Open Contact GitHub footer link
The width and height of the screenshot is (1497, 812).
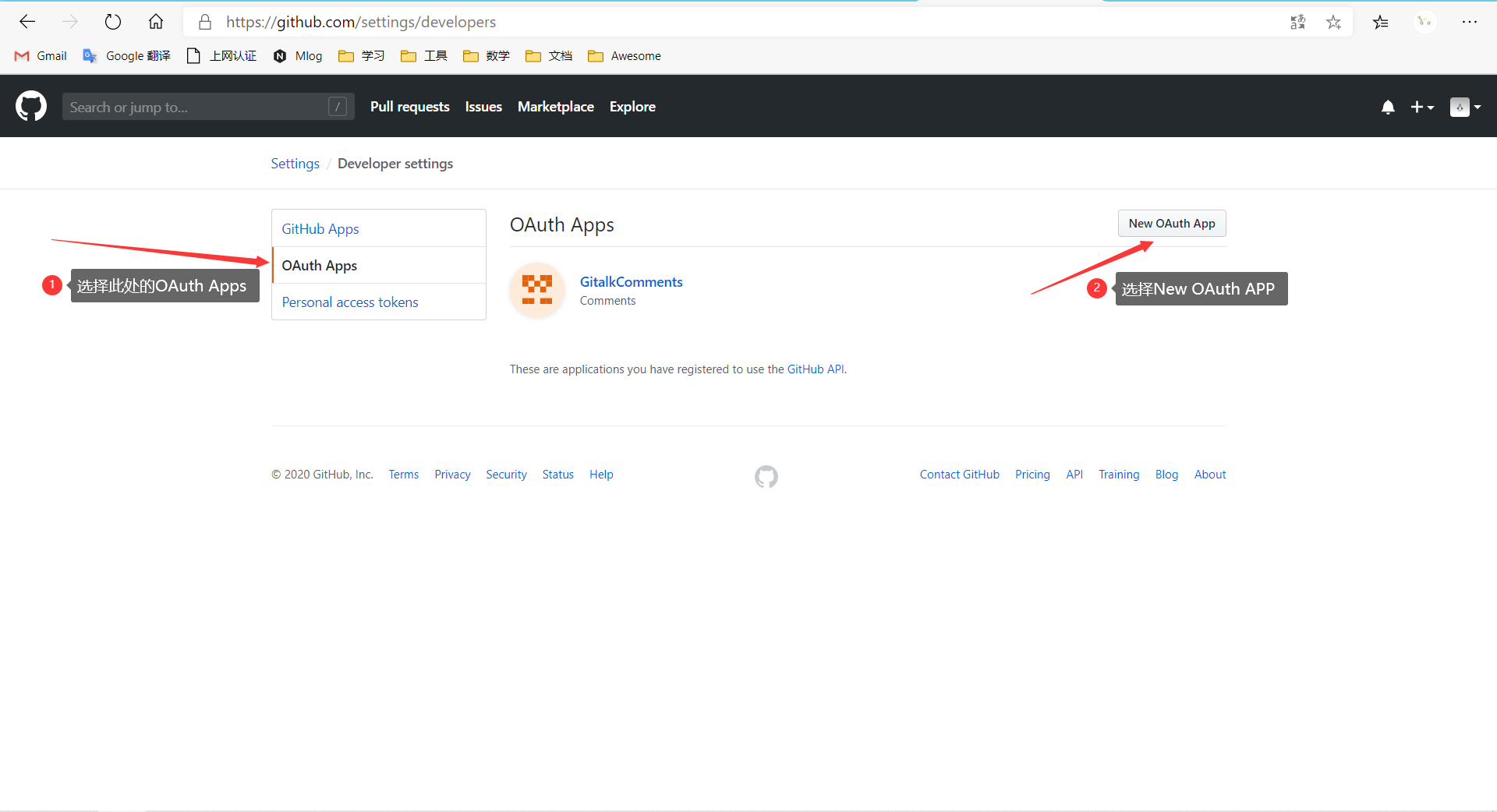[960, 475]
